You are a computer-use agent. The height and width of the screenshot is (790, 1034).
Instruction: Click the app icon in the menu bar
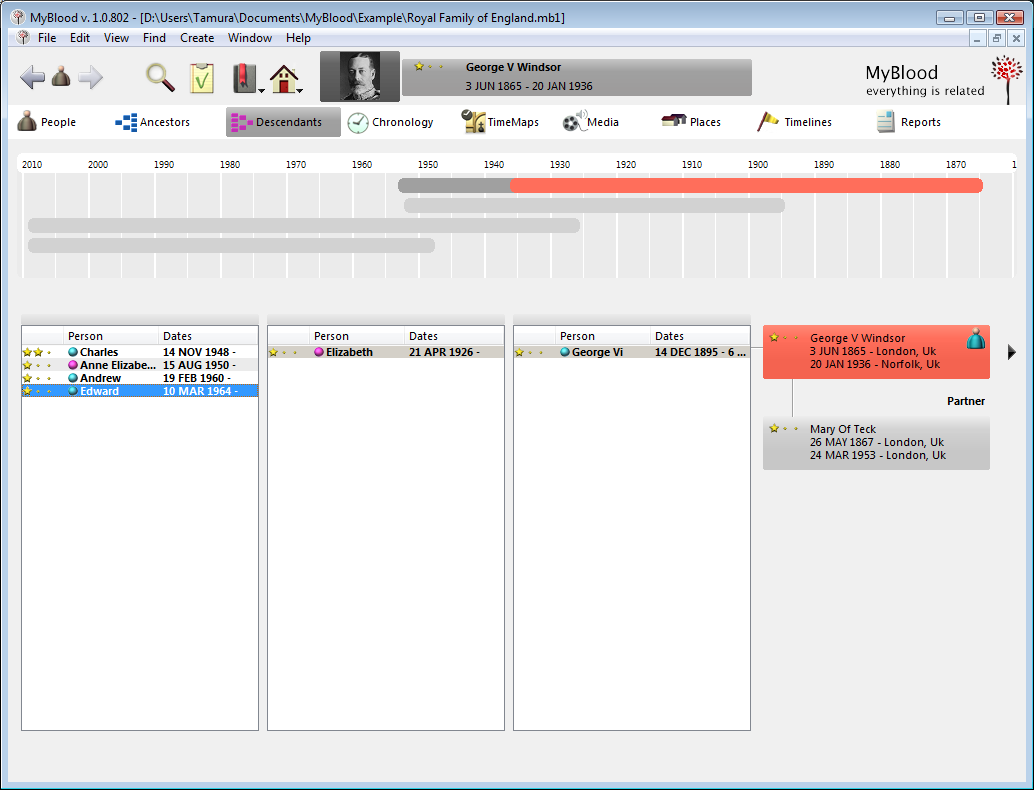(23, 38)
